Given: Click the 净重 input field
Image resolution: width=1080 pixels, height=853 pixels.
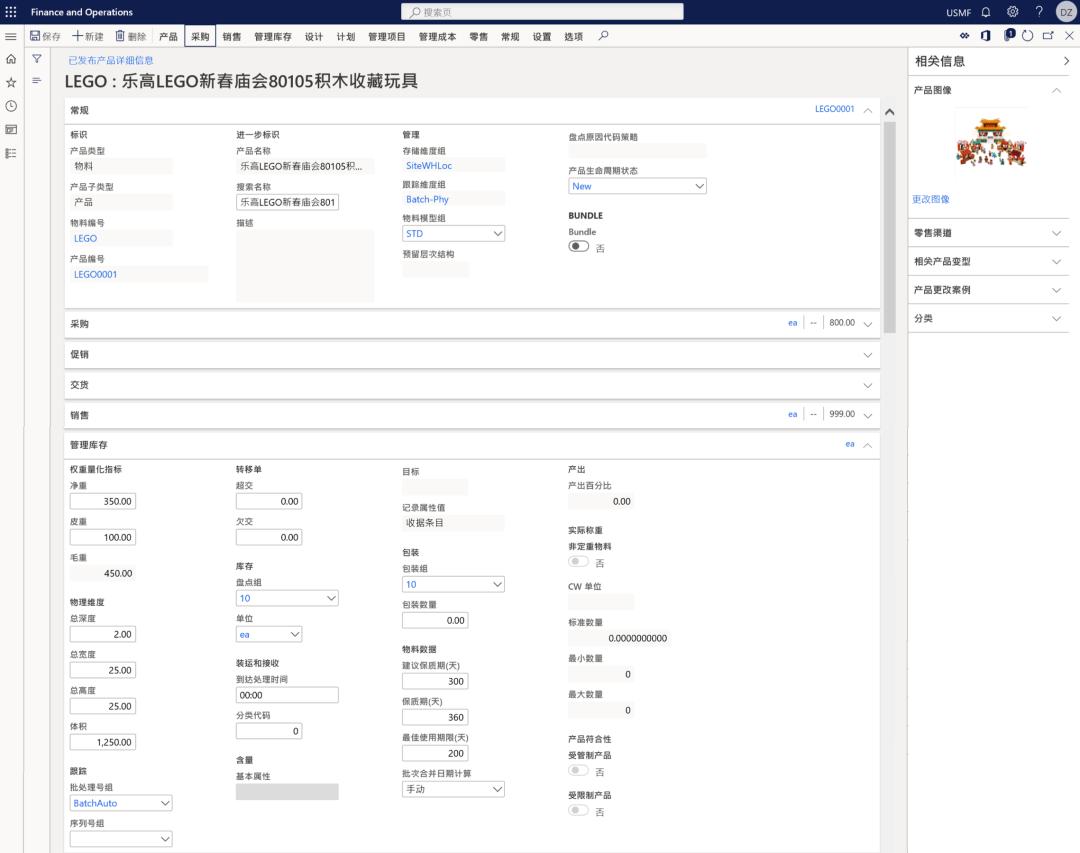Looking at the screenshot, I should (x=102, y=501).
